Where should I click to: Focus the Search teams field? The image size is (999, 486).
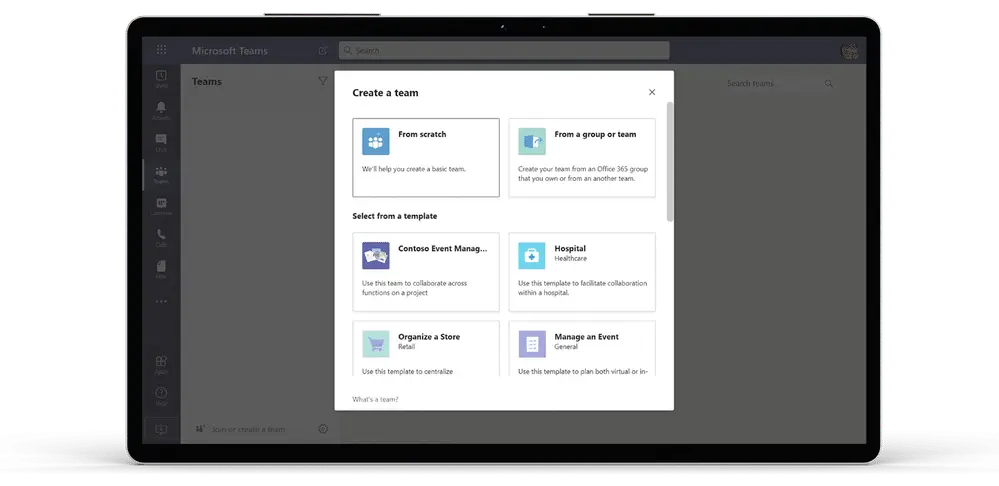pos(779,83)
